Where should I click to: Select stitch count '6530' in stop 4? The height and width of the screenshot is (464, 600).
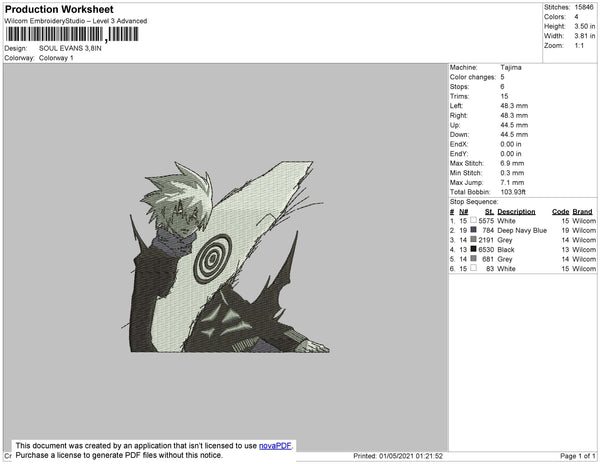486,250
